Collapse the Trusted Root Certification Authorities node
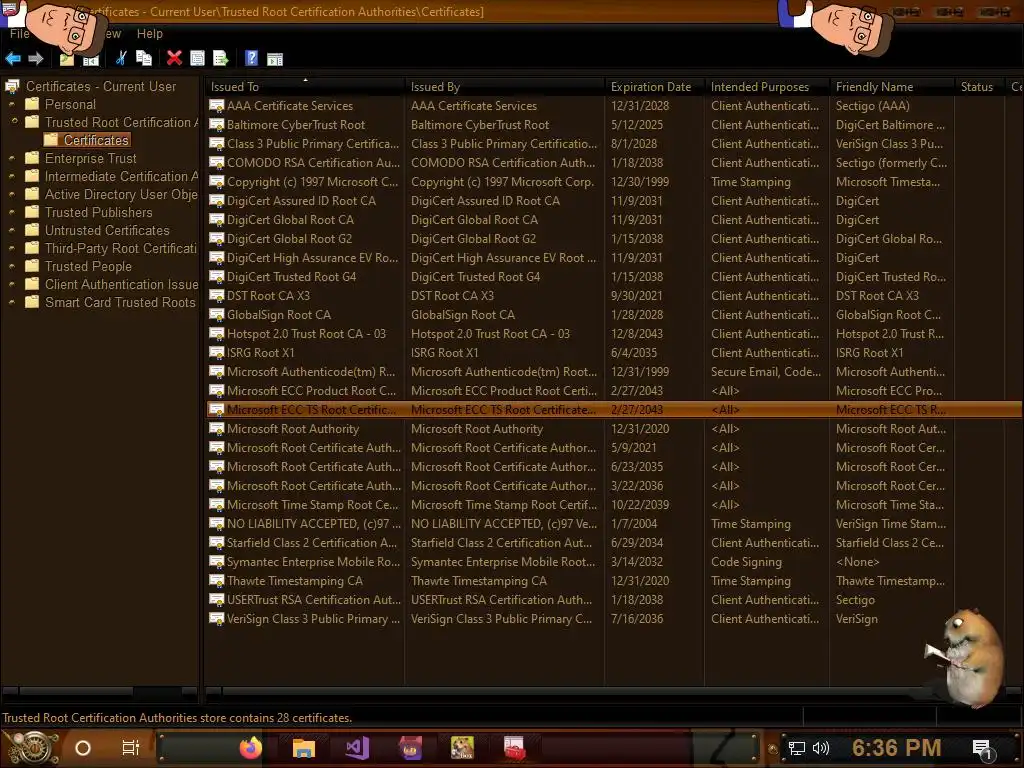The image size is (1024, 768). [14, 122]
